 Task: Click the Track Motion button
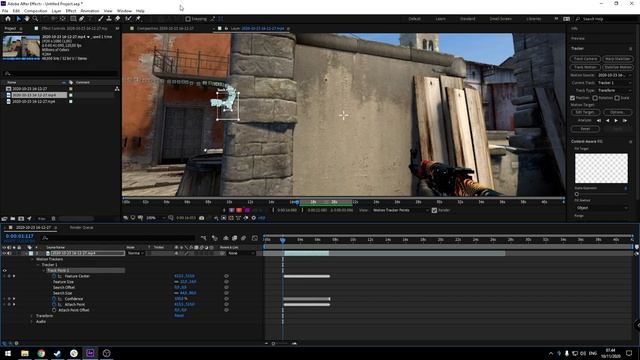(585, 67)
